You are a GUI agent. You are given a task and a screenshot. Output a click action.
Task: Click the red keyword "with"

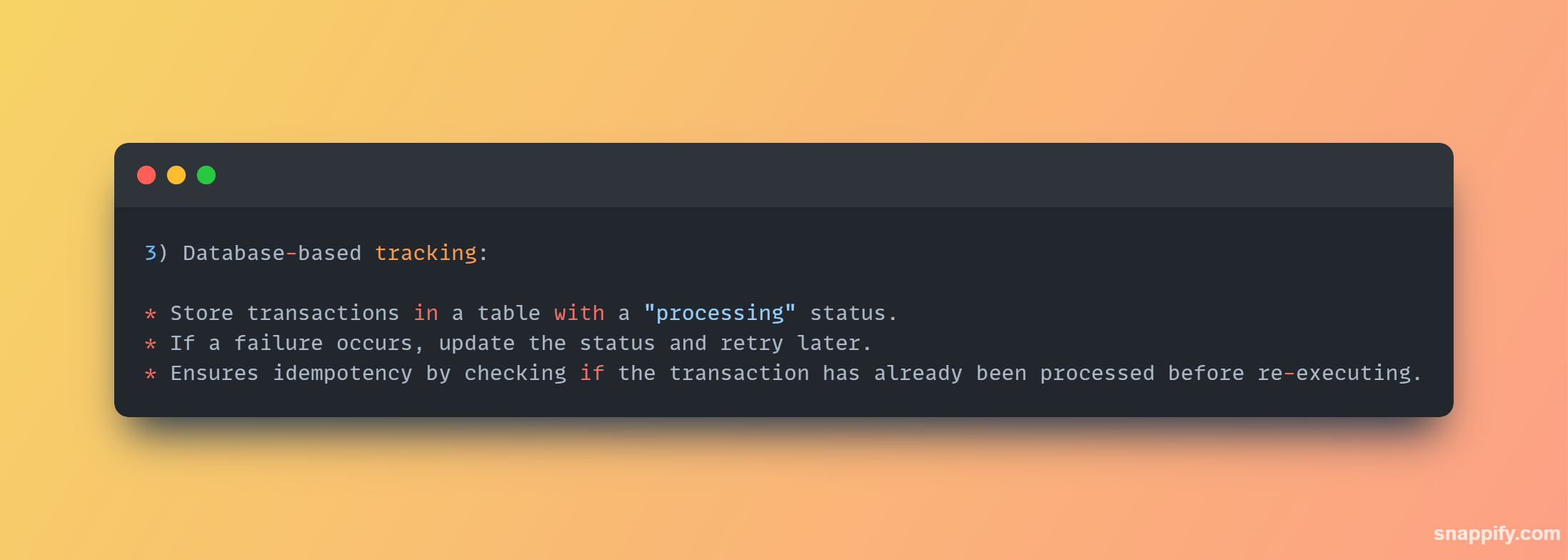(x=579, y=313)
